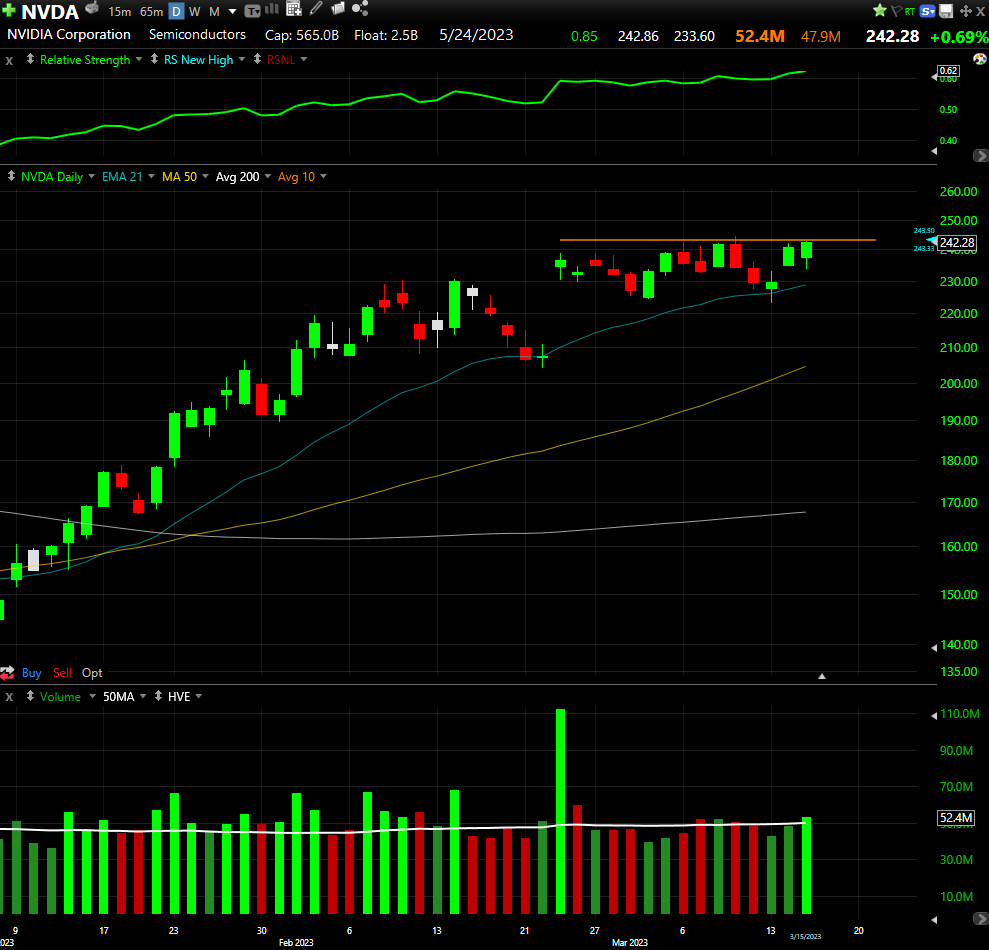Click the NVIDIA Corporation company name

pyautogui.click(x=69, y=35)
